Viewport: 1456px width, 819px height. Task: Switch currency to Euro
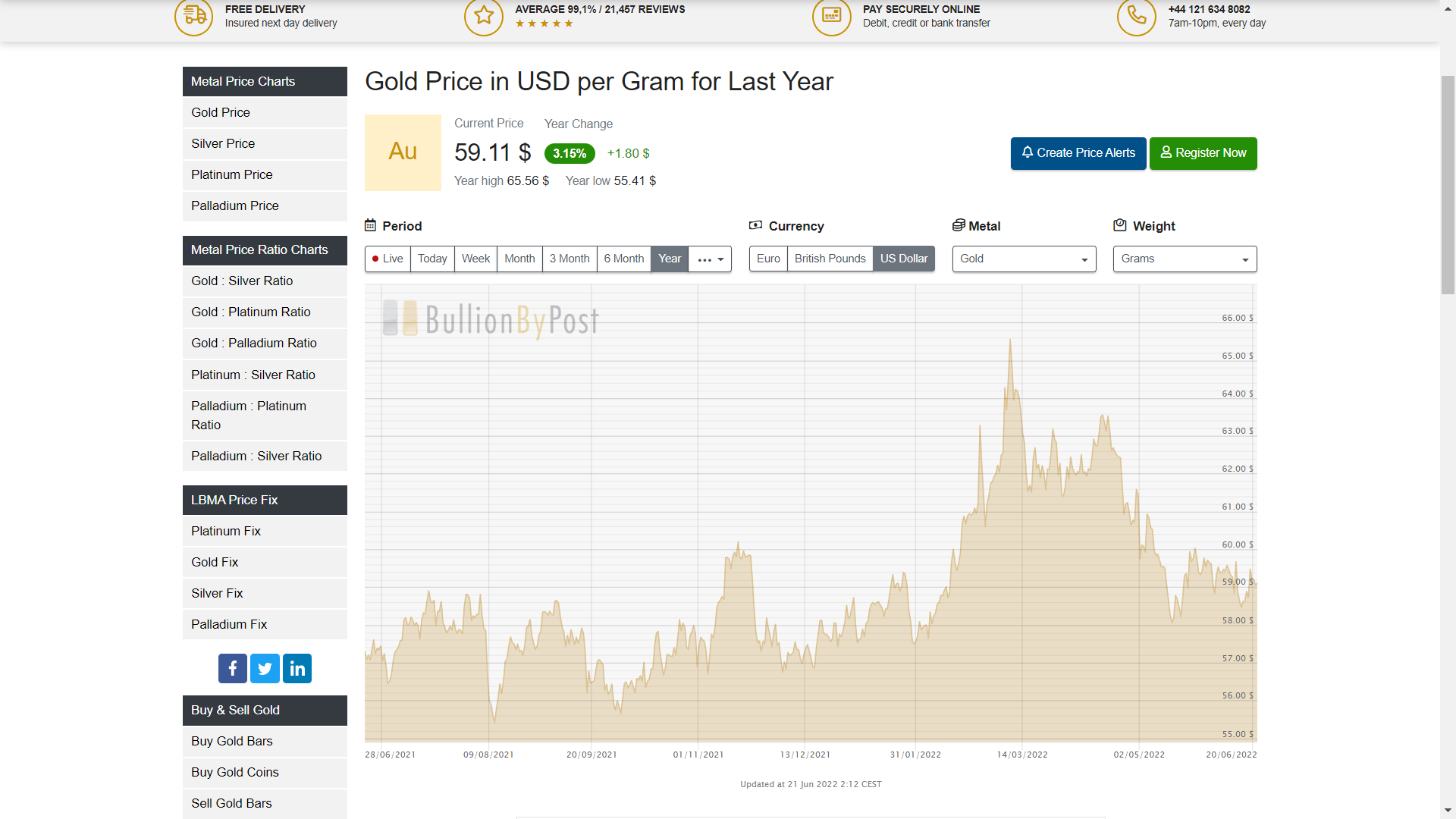coord(768,259)
